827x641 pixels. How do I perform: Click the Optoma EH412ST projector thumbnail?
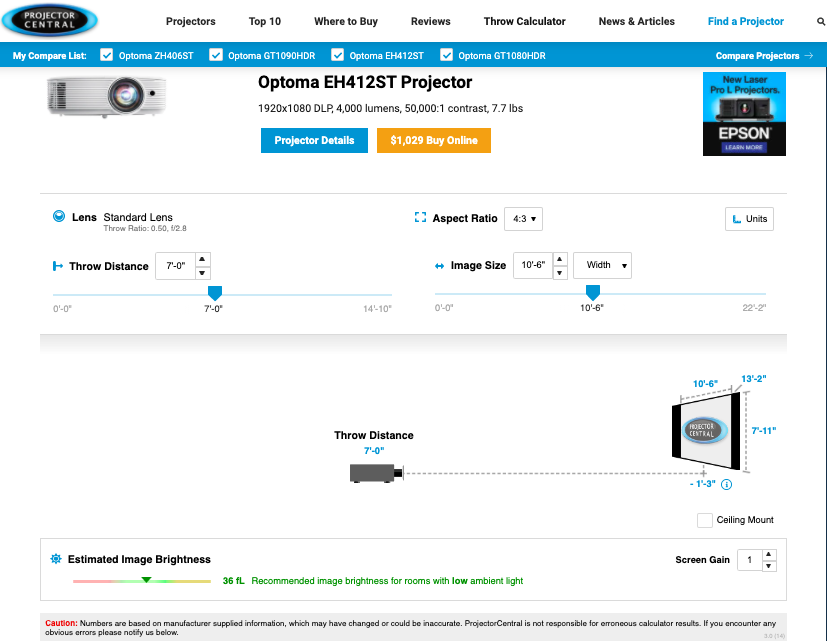tap(107, 95)
